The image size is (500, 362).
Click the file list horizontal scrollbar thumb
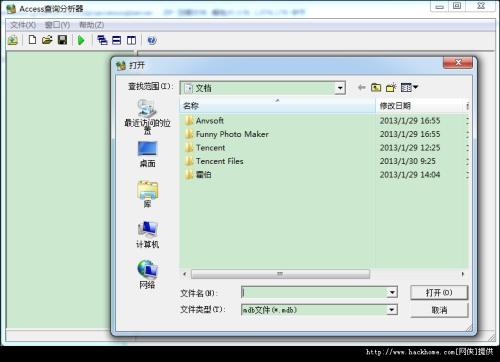tap(280, 274)
